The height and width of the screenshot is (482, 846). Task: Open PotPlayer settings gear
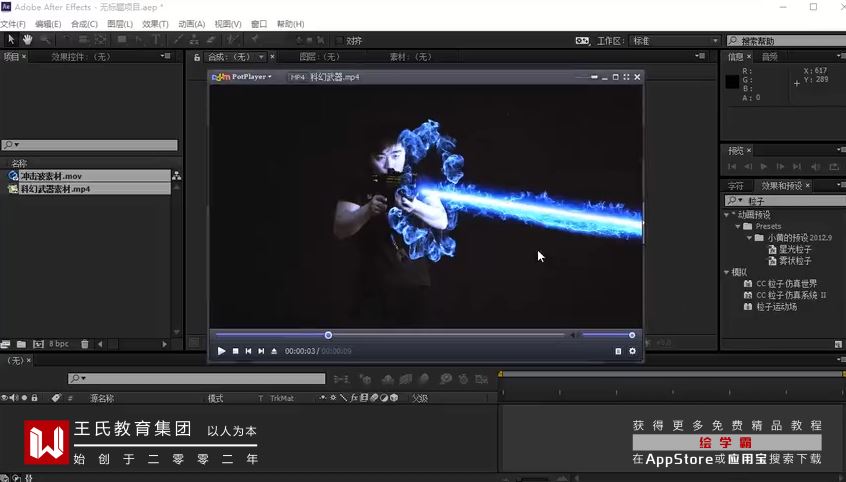[x=632, y=351]
